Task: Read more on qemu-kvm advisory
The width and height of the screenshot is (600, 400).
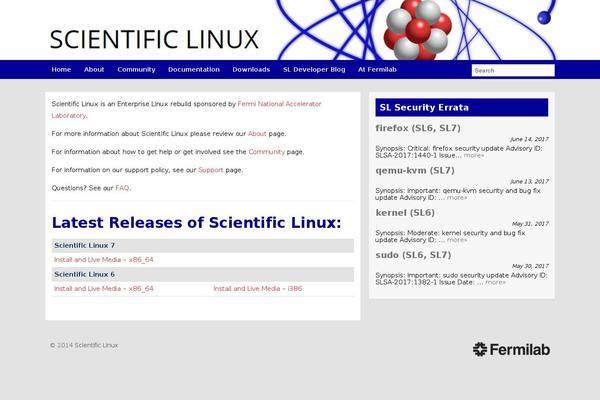Action: coord(457,198)
